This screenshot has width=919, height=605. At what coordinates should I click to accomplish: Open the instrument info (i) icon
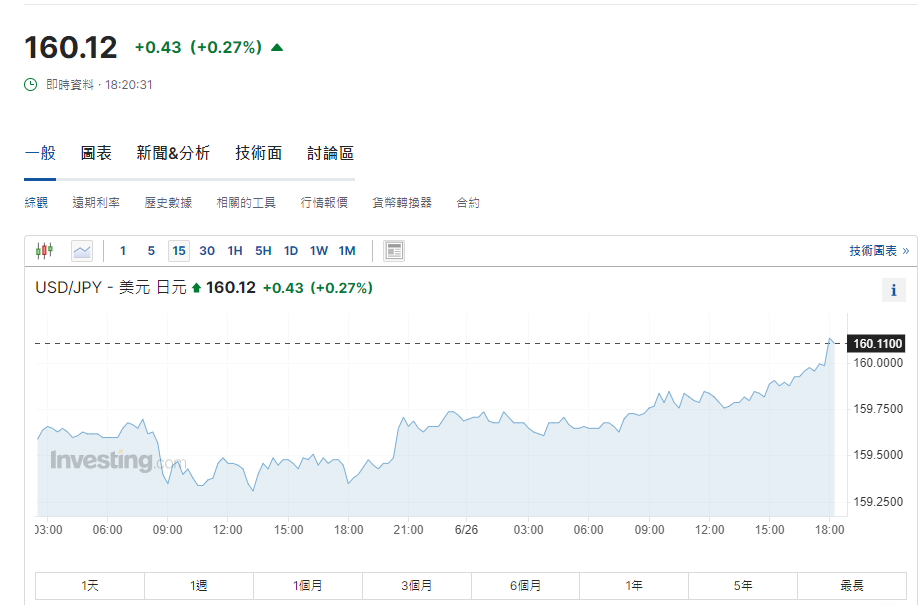click(893, 290)
